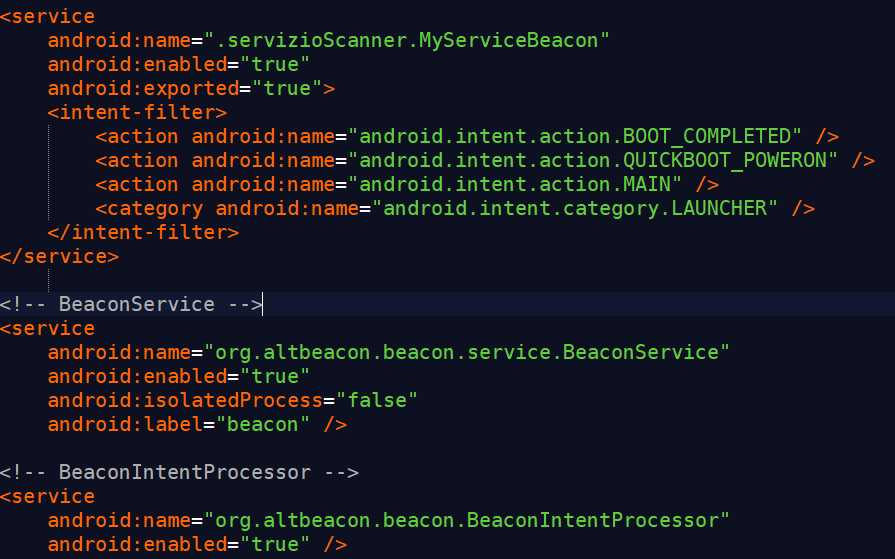Place cursor on BOOT_COMPLETED action line
The image size is (895, 559).
(467, 136)
